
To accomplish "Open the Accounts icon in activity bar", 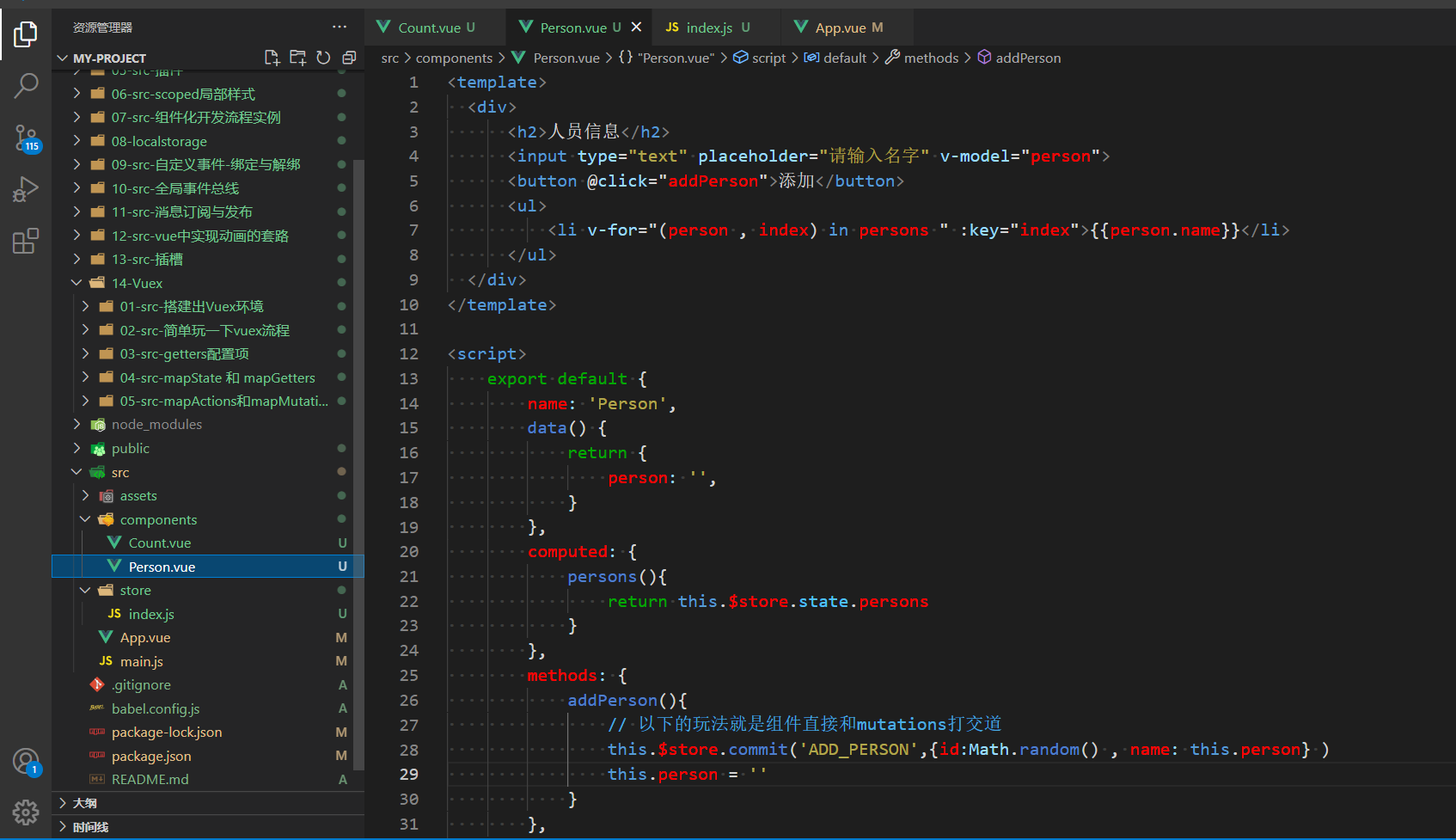I will pos(26,762).
